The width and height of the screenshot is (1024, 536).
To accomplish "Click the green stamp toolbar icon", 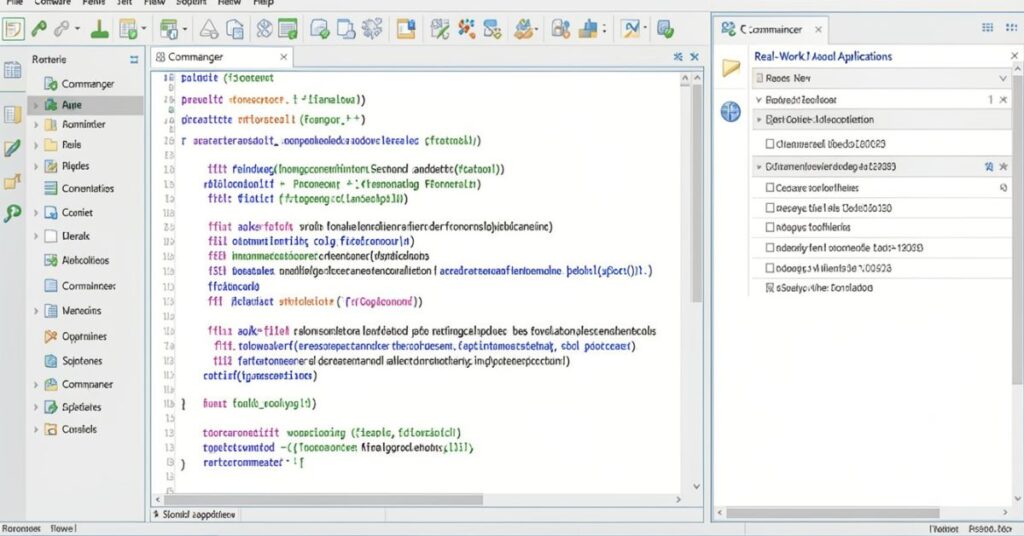I will pyautogui.click(x=100, y=29).
